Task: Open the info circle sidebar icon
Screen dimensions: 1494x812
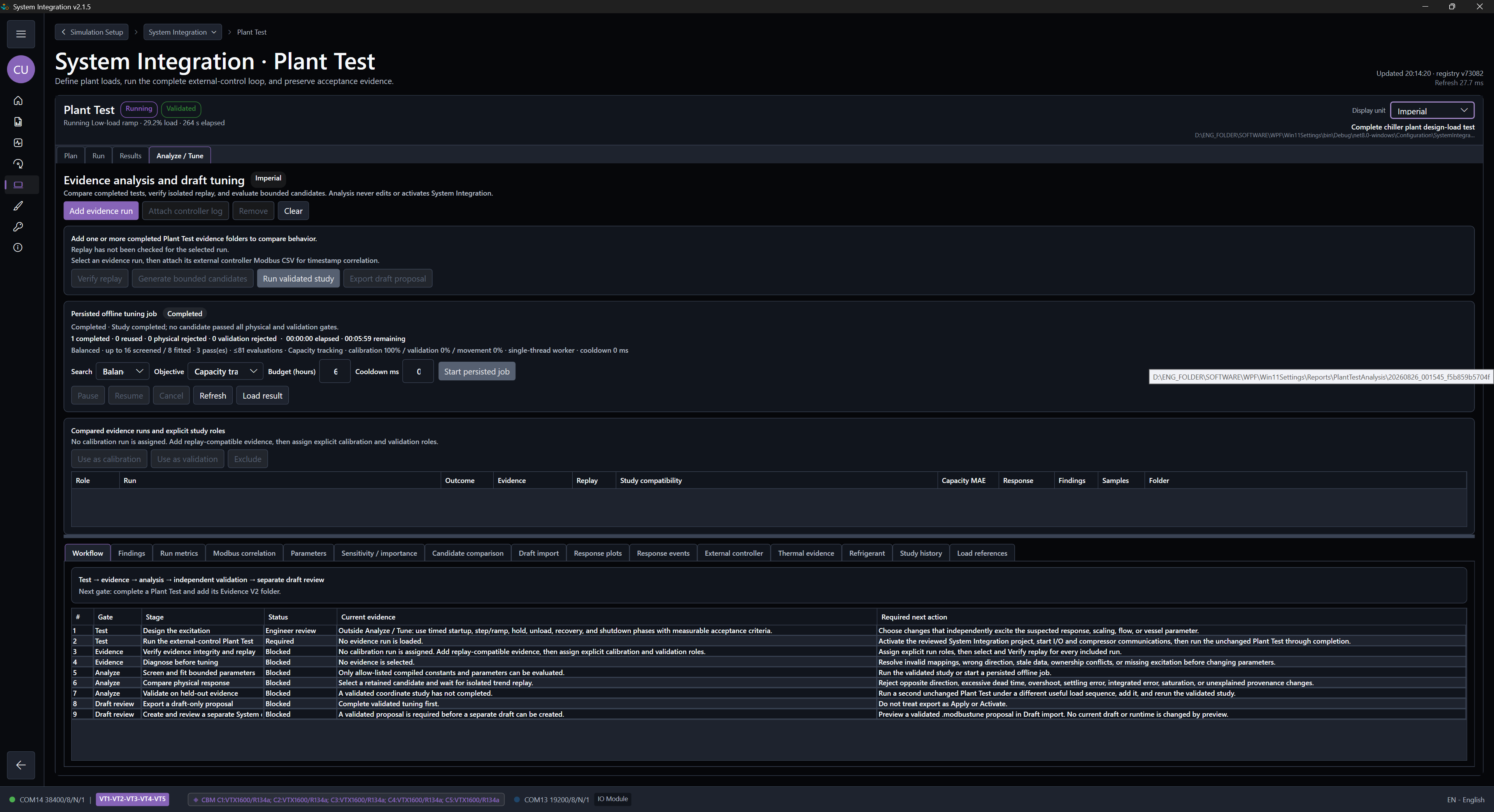Action: [18, 247]
